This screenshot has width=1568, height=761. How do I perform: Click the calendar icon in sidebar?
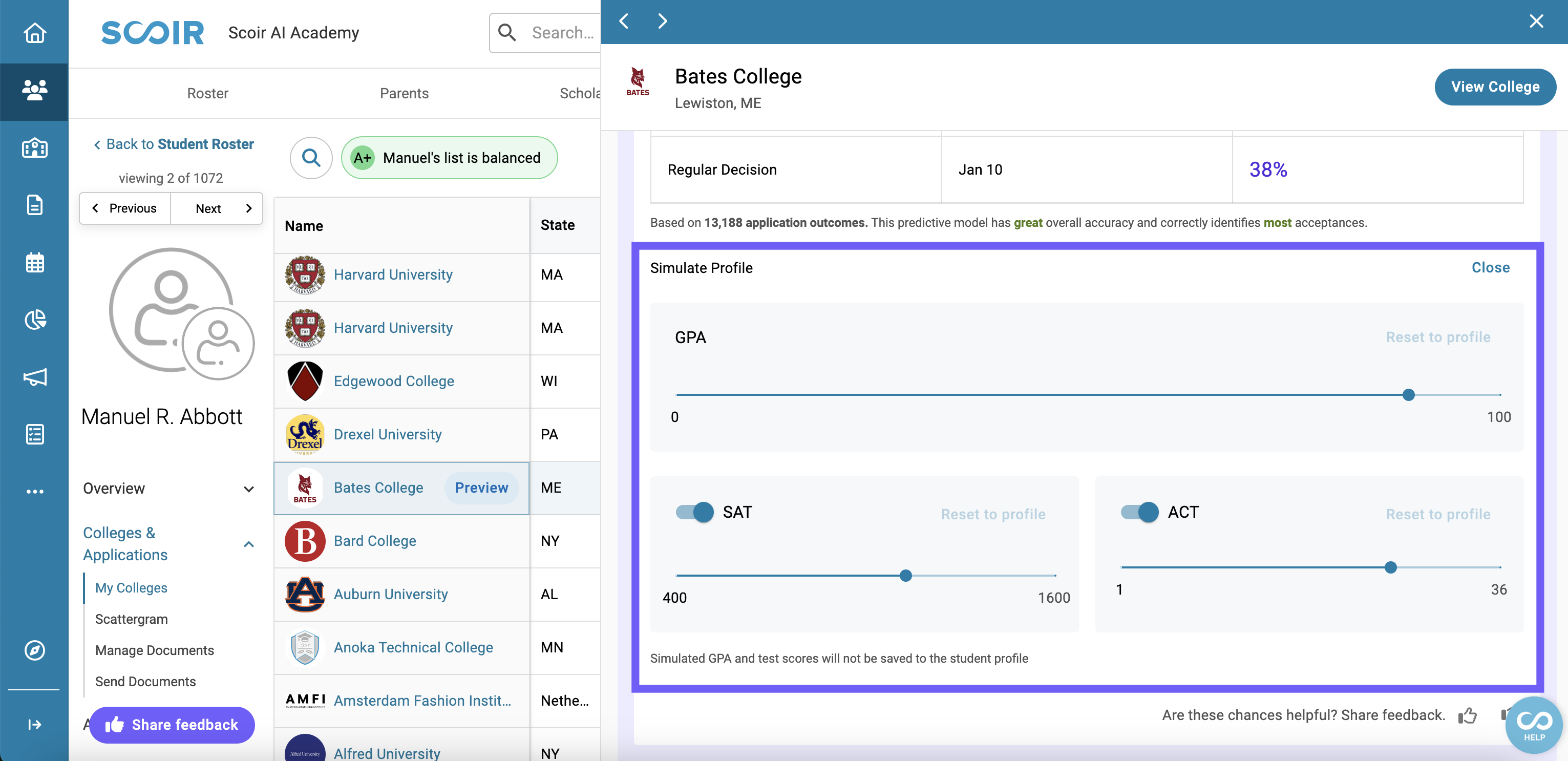click(34, 263)
